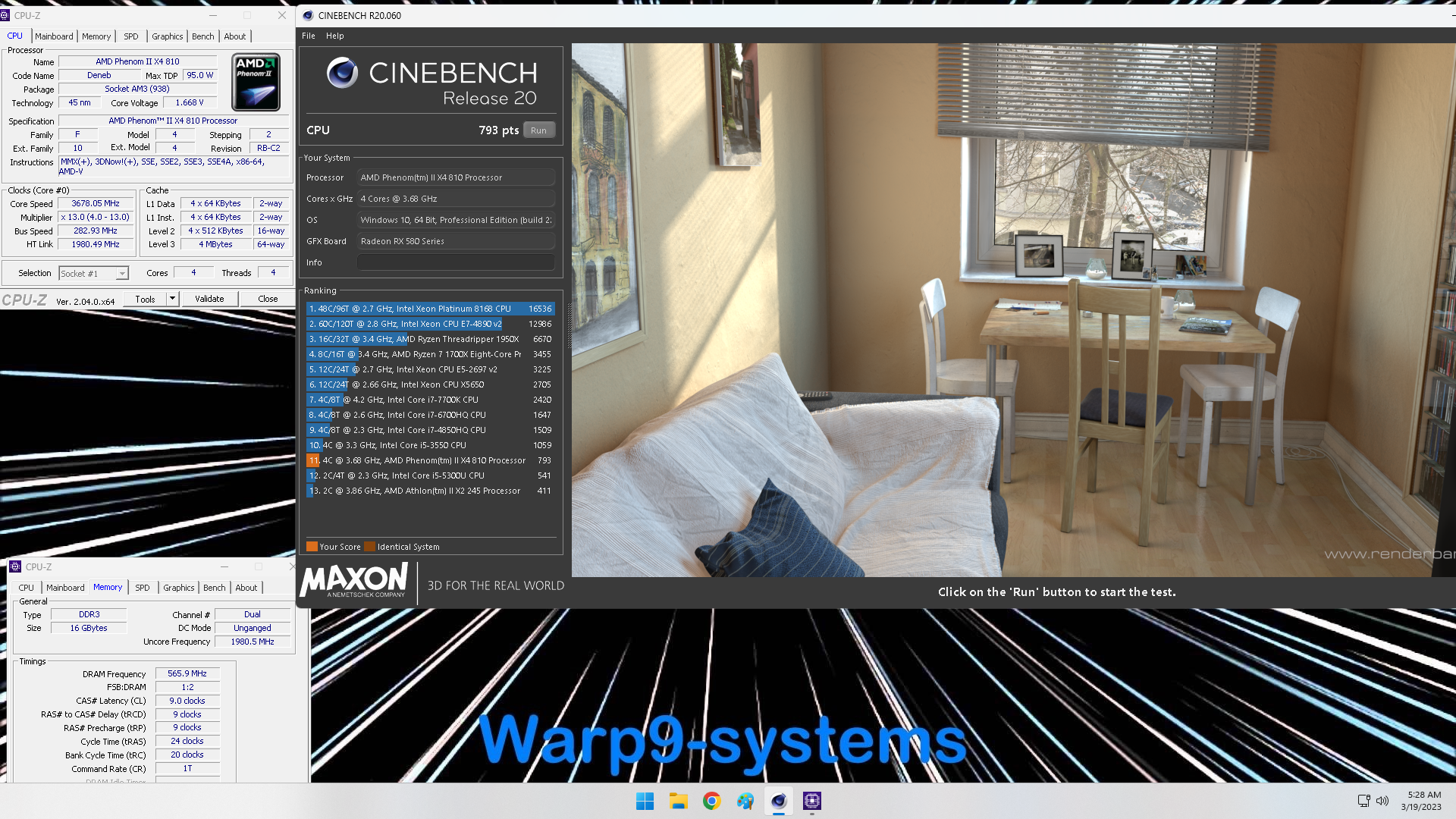Click the Your Score orange legend swatch
Image resolution: width=1456 pixels, height=819 pixels.
click(x=312, y=547)
